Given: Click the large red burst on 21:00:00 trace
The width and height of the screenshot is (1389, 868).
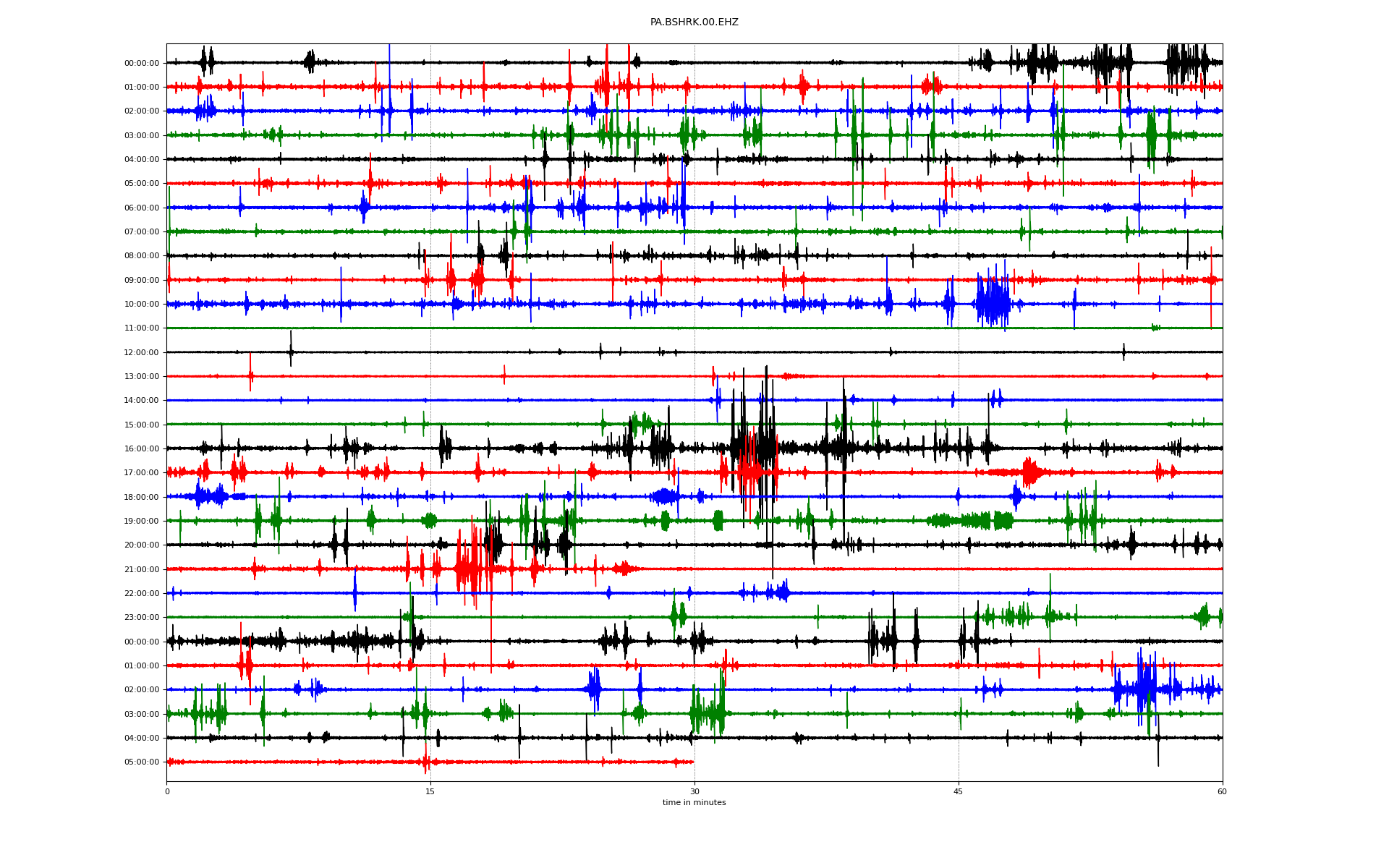Looking at the screenshot, I should 469,569.
